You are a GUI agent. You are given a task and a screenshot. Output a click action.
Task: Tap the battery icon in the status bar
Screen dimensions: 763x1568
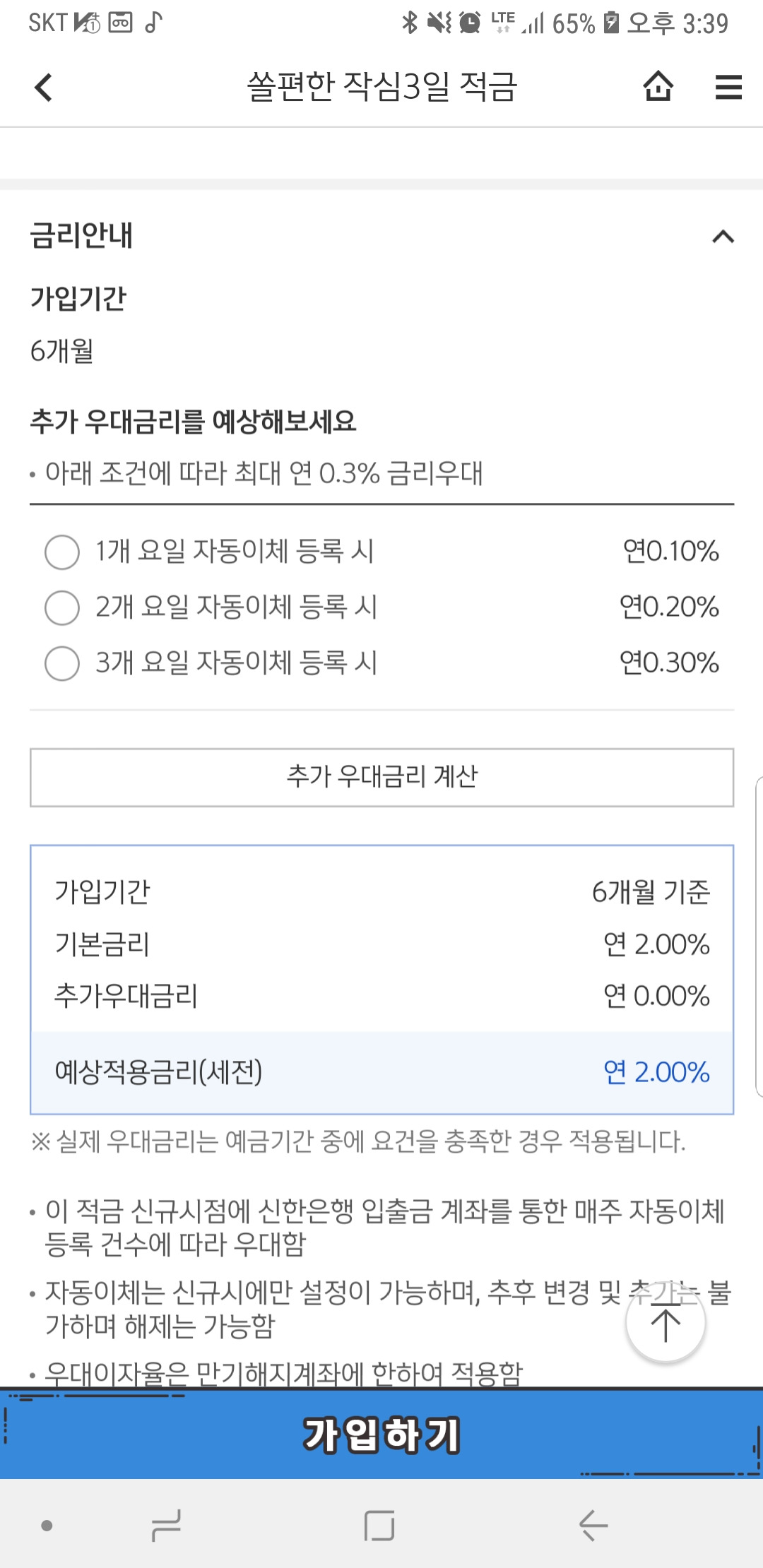click(x=612, y=23)
